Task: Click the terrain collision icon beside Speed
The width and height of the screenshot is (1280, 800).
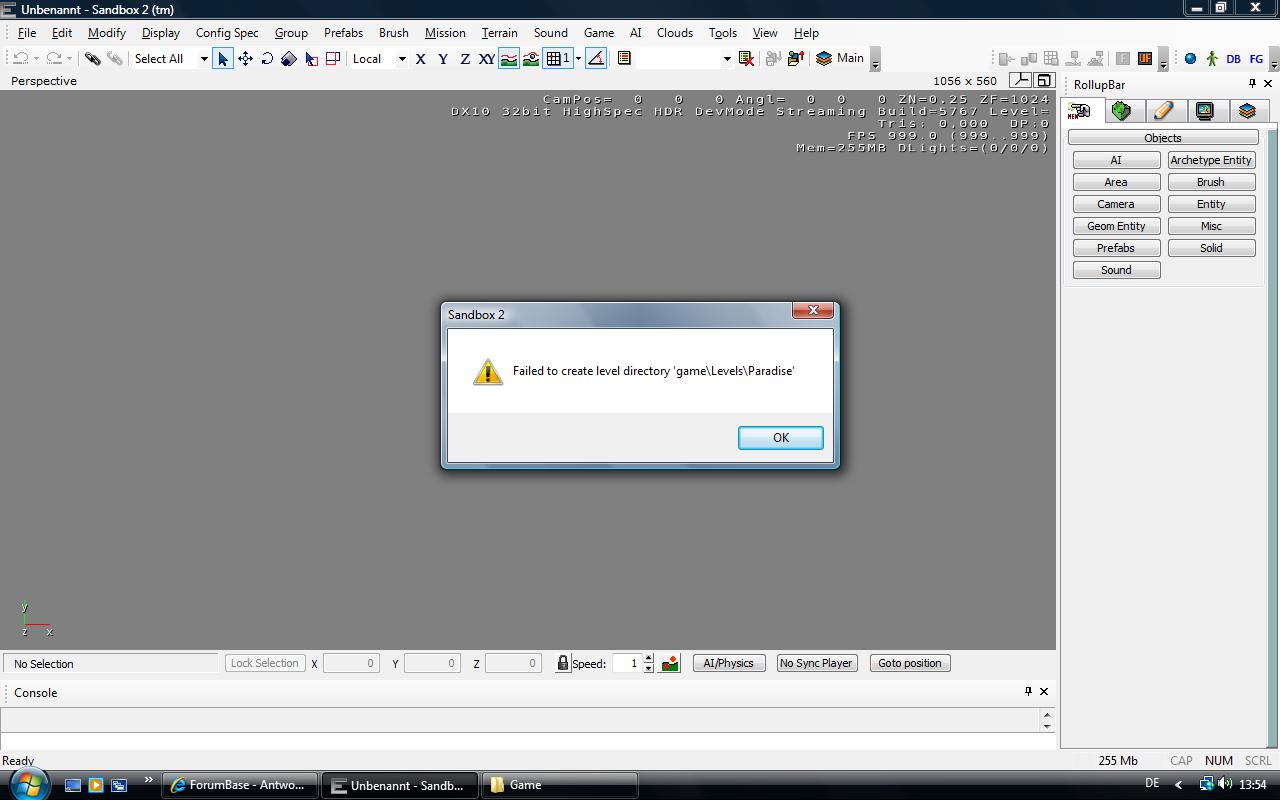Action: pos(670,663)
